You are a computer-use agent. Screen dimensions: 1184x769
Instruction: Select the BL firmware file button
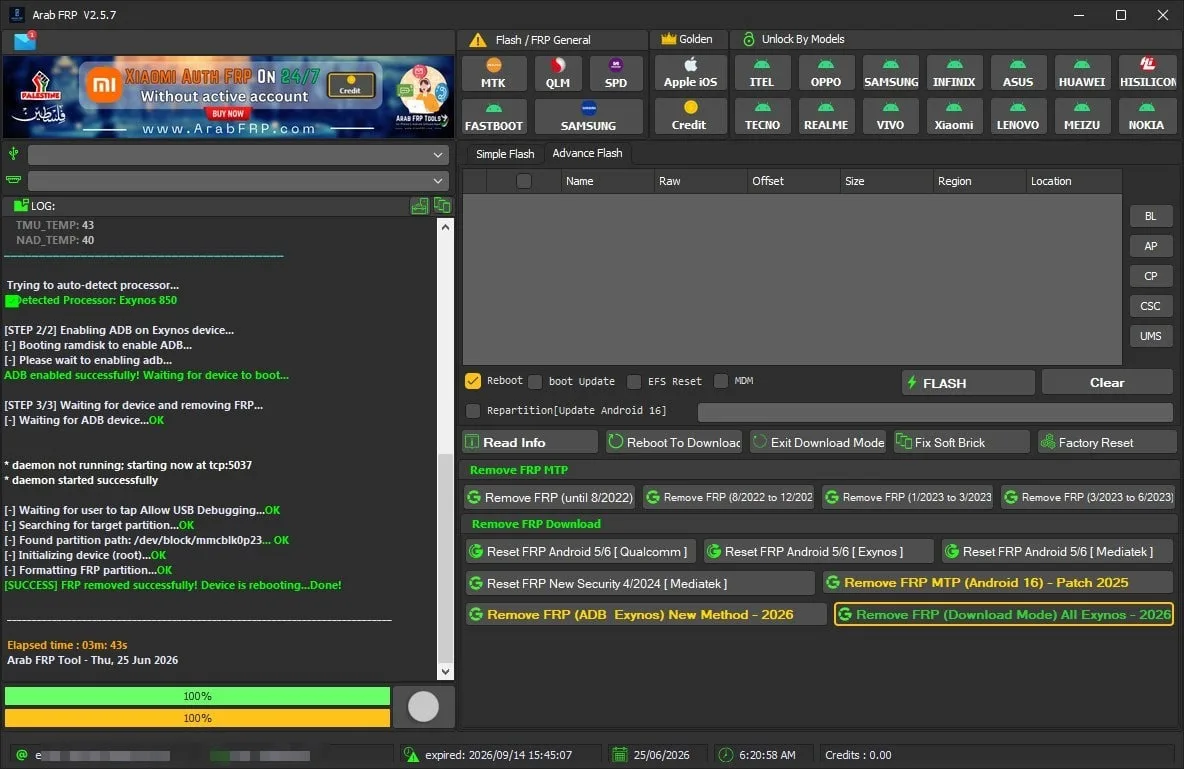(1150, 216)
